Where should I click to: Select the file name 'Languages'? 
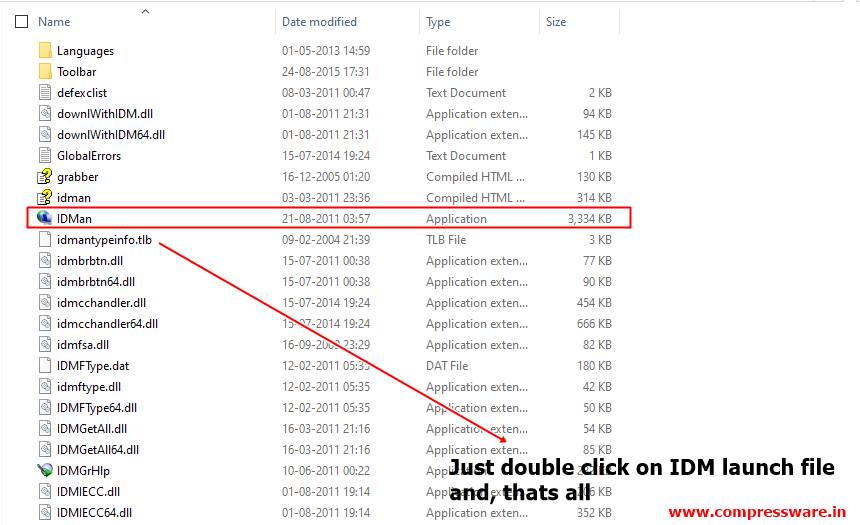click(x=86, y=51)
